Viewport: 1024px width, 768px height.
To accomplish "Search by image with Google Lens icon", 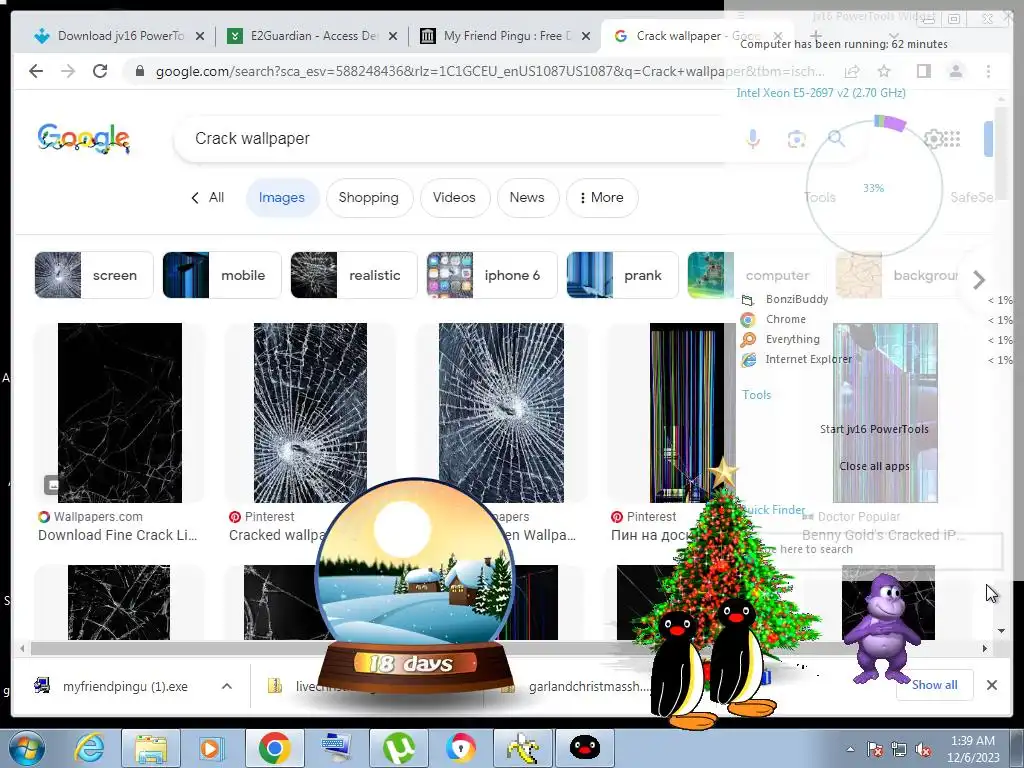I will (796, 138).
